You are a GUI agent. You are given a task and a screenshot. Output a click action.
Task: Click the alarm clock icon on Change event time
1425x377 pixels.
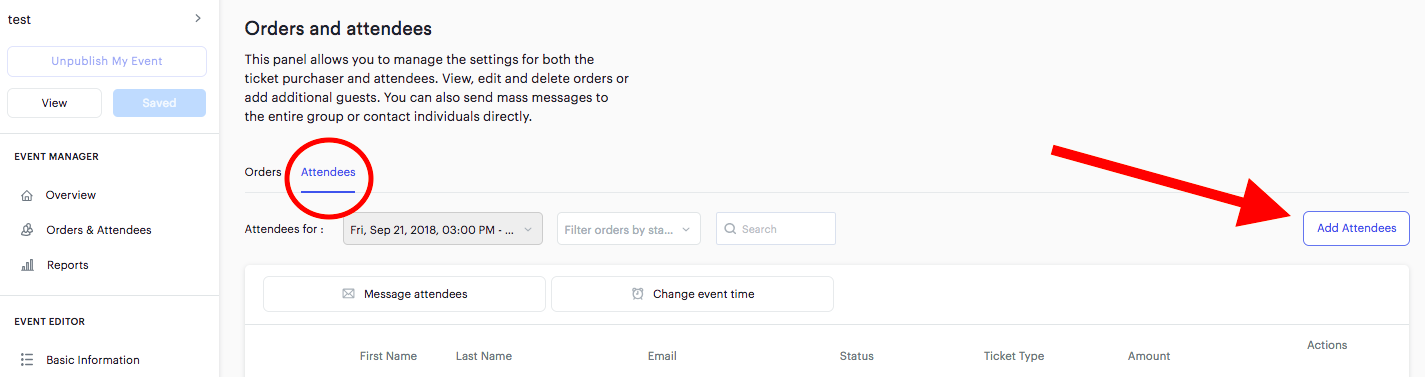tap(637, 294)
